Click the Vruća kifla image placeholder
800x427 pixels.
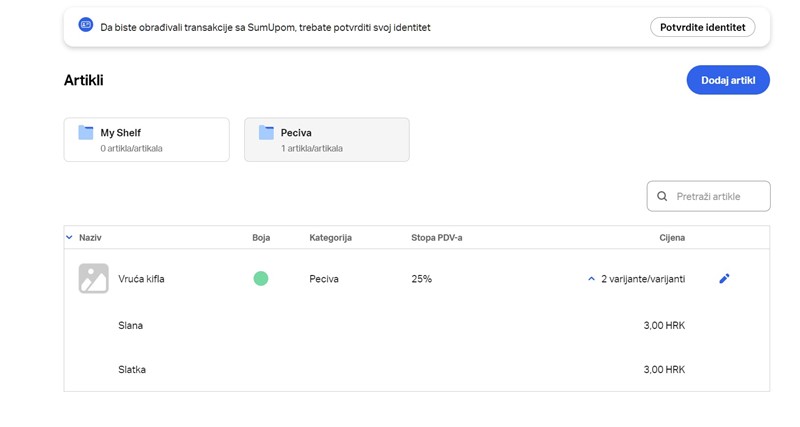93,278
